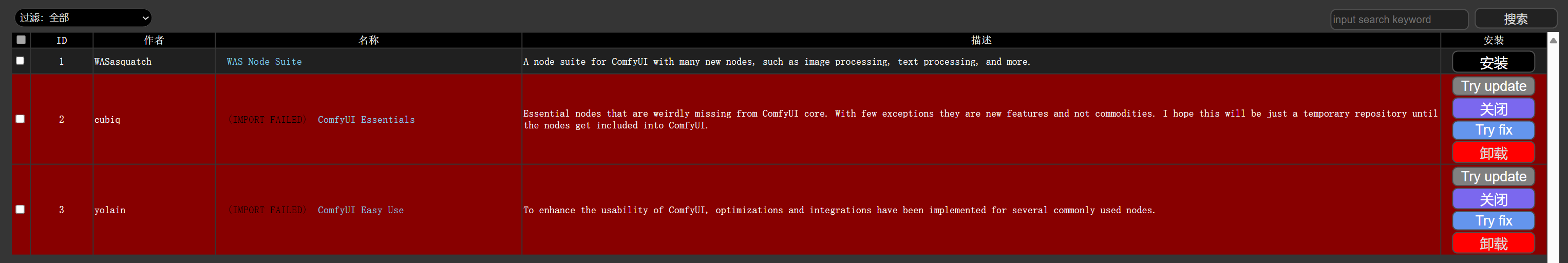Check the ComfyUI Essentials row checkbox

click(x=20, y=119)
